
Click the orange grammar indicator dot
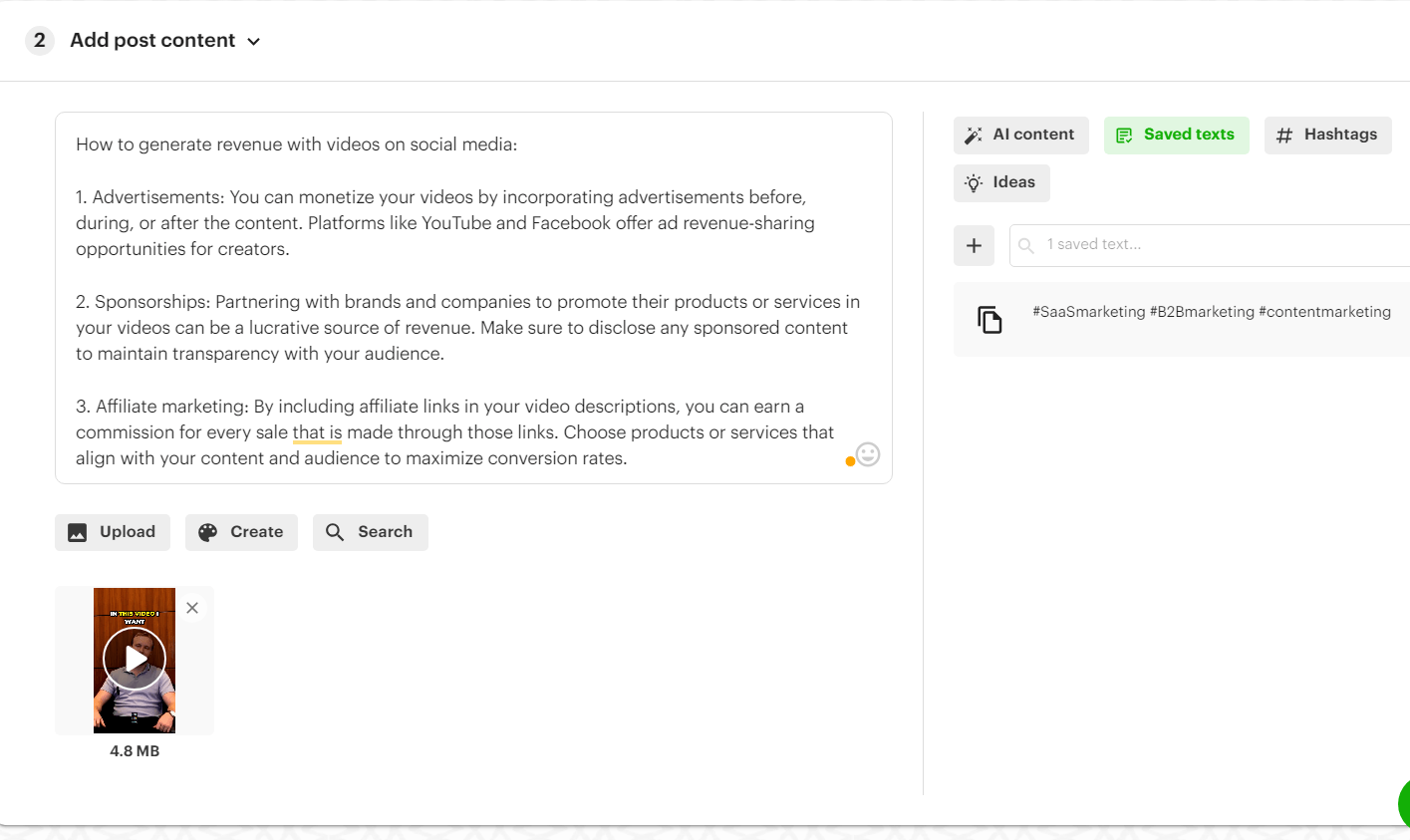pyautogui.click(x=850, y=461)
